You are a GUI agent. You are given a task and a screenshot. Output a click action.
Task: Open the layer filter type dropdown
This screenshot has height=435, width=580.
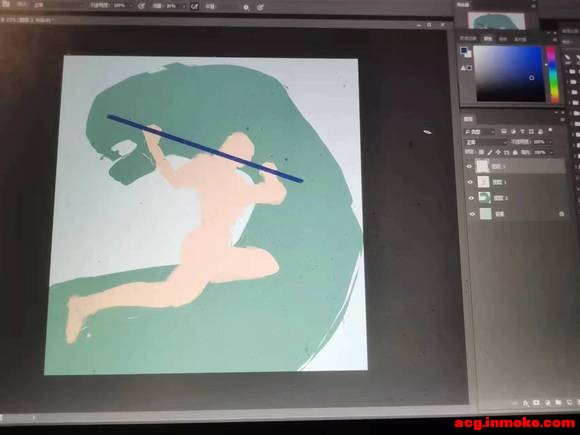tap(480, 132)
